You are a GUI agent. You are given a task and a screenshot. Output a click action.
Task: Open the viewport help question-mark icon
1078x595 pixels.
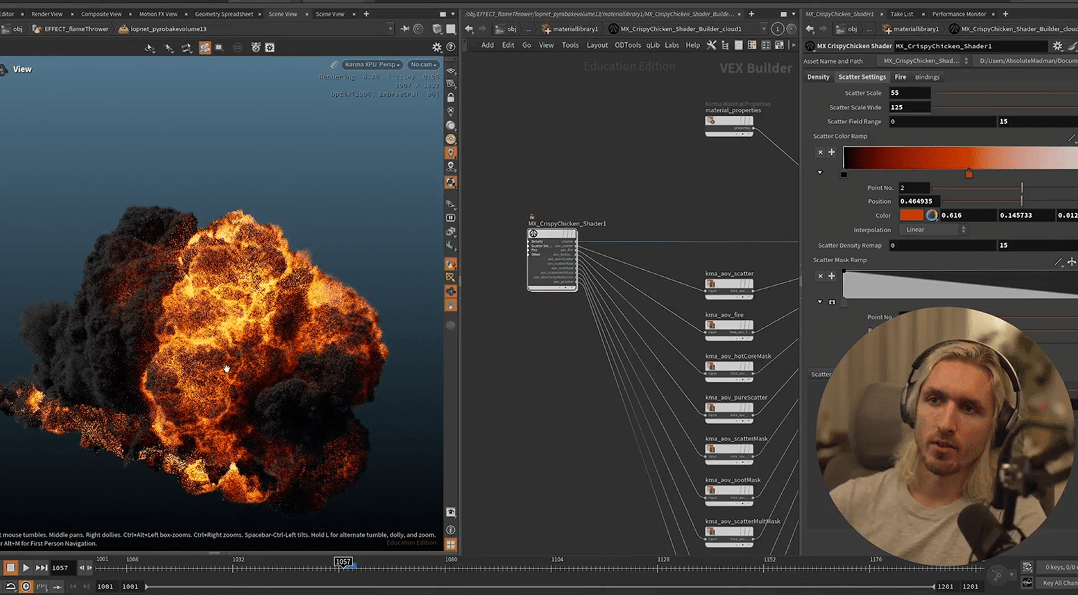click(451, 47)
